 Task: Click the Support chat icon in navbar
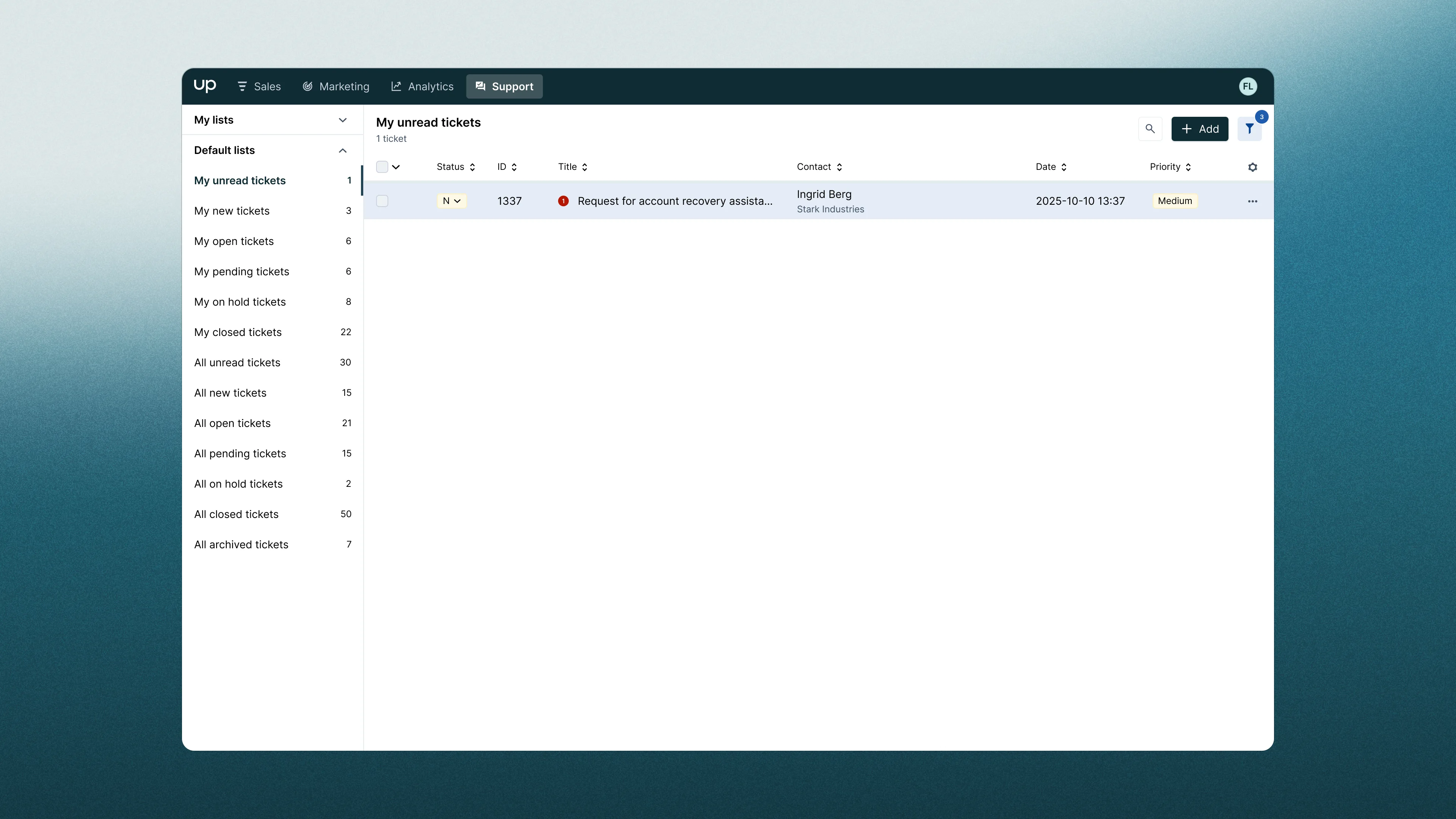click(x=480, y=86)
